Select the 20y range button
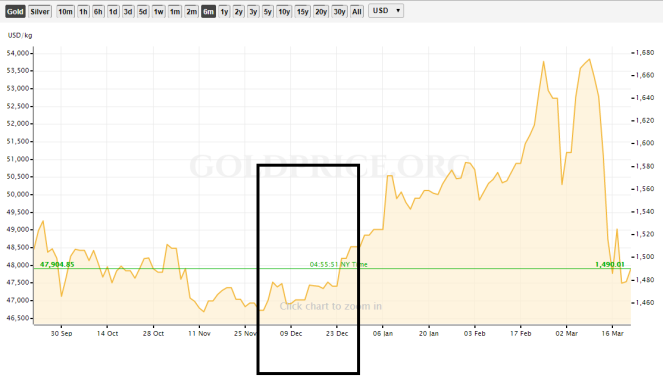This screenshot has height=381, width=663. [x=321, y=11]
